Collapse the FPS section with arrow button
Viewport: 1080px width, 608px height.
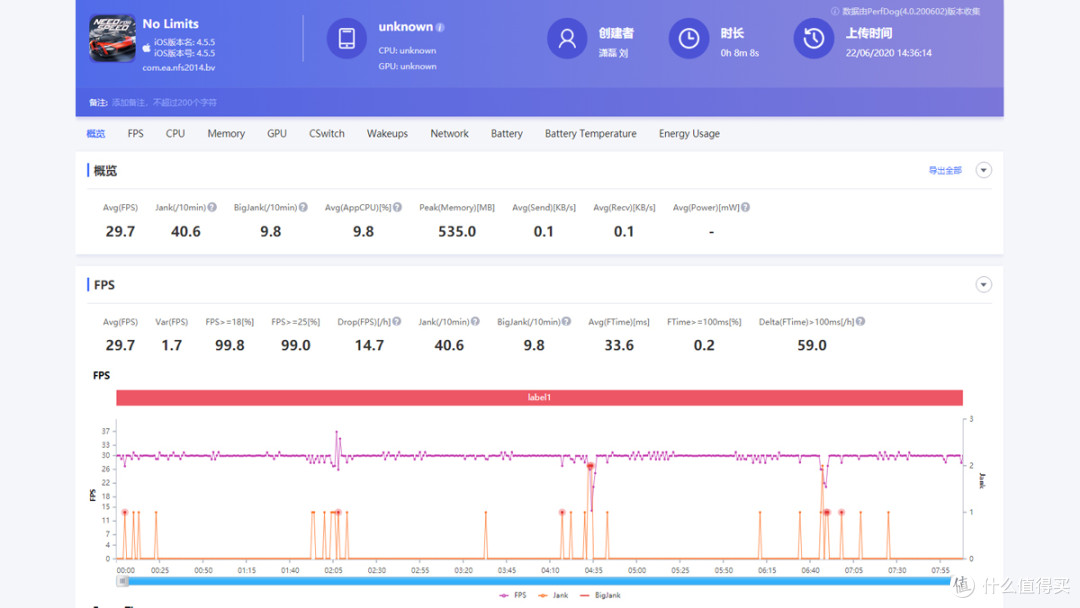click(984, 284)
